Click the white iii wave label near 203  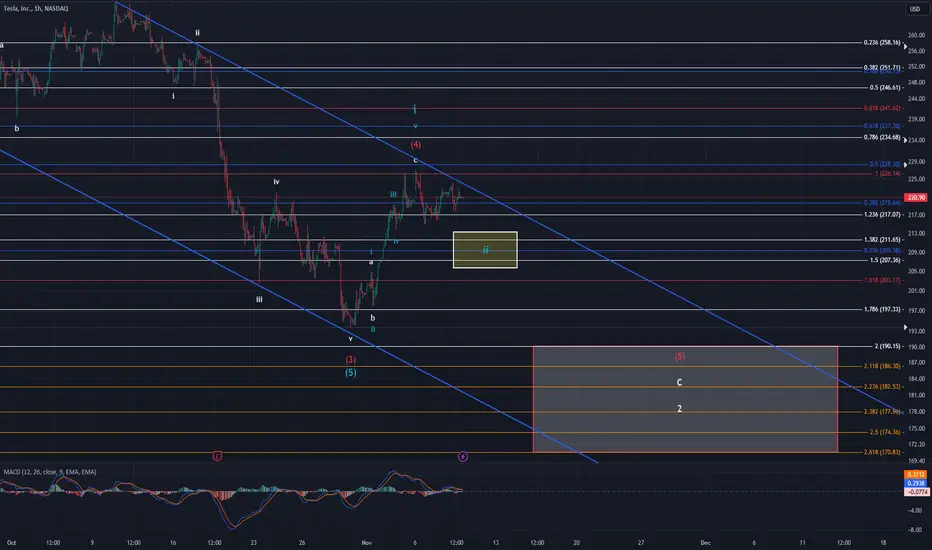coord(259,299)
